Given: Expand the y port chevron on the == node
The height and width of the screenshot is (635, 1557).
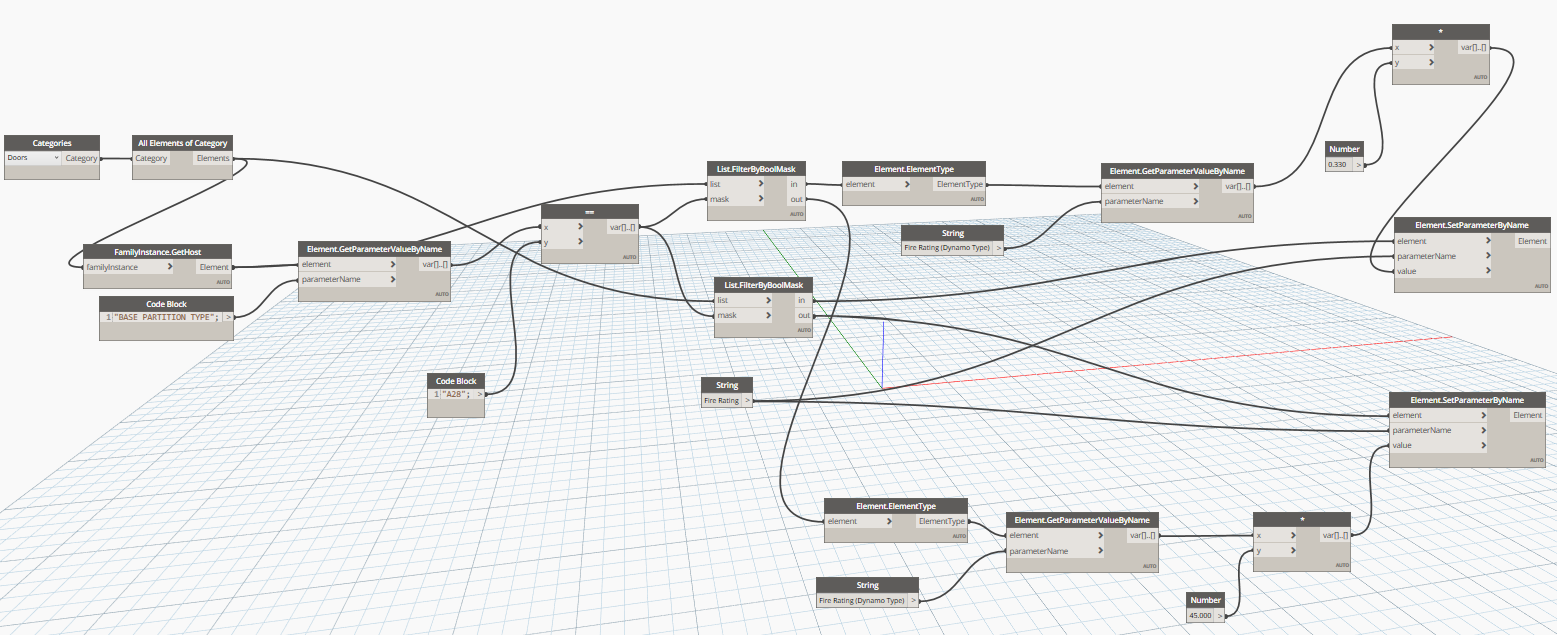Looking at the screenshot, I should (579, 242).
